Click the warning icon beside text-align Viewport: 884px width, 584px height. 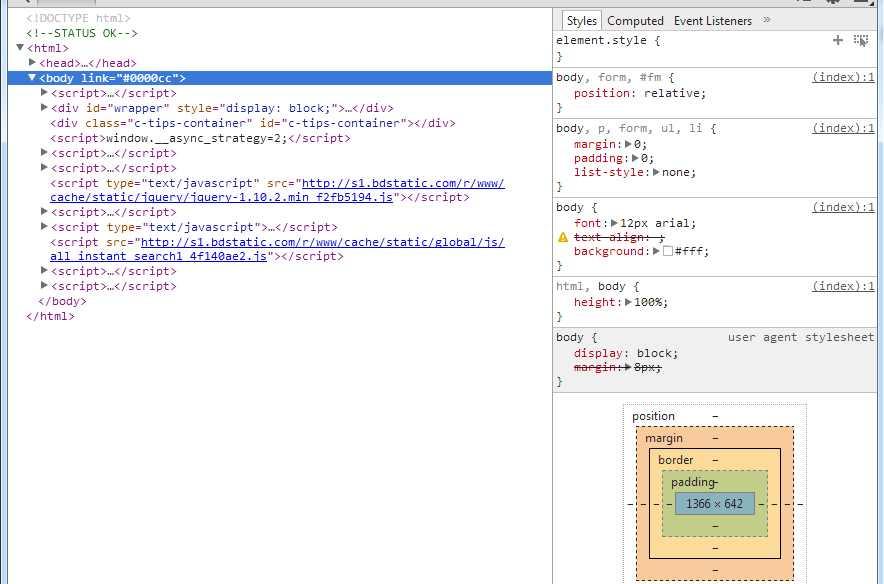click(563, 237)
